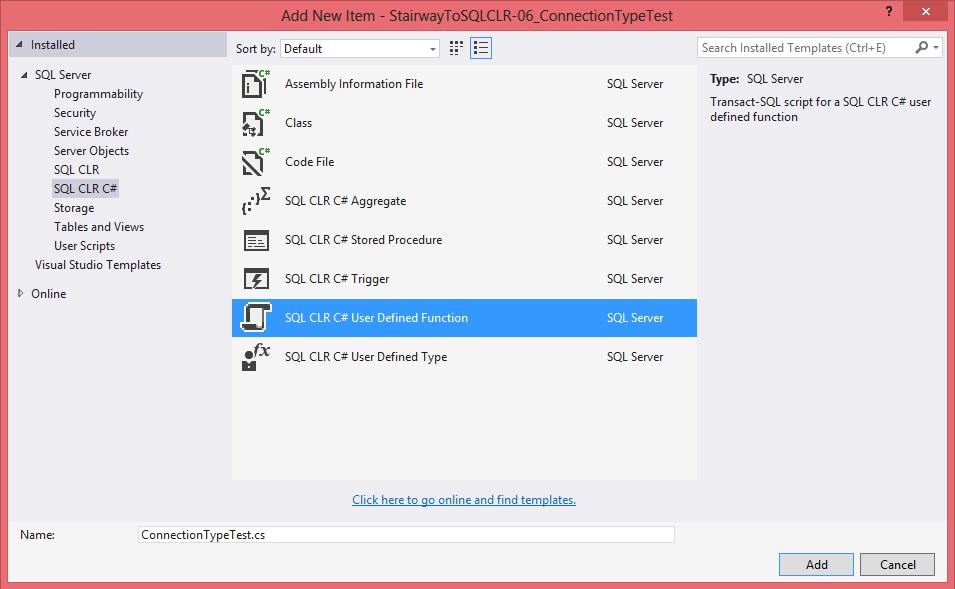
Task: Select Security category
Action: (75, 113)
